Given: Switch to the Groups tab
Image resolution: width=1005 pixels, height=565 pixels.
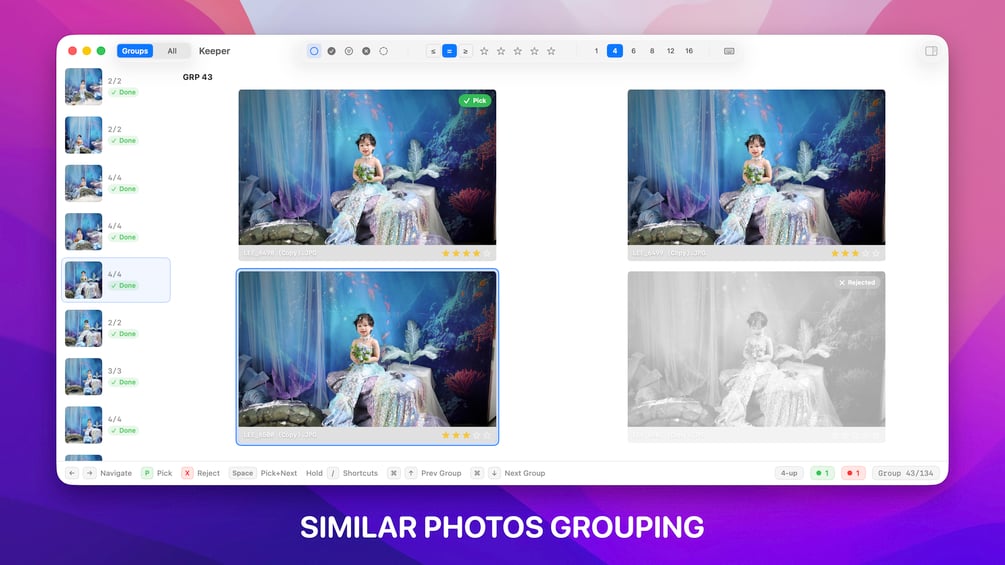Looking at the screenshot, I should pyautogui.click(x=135, y=51).
